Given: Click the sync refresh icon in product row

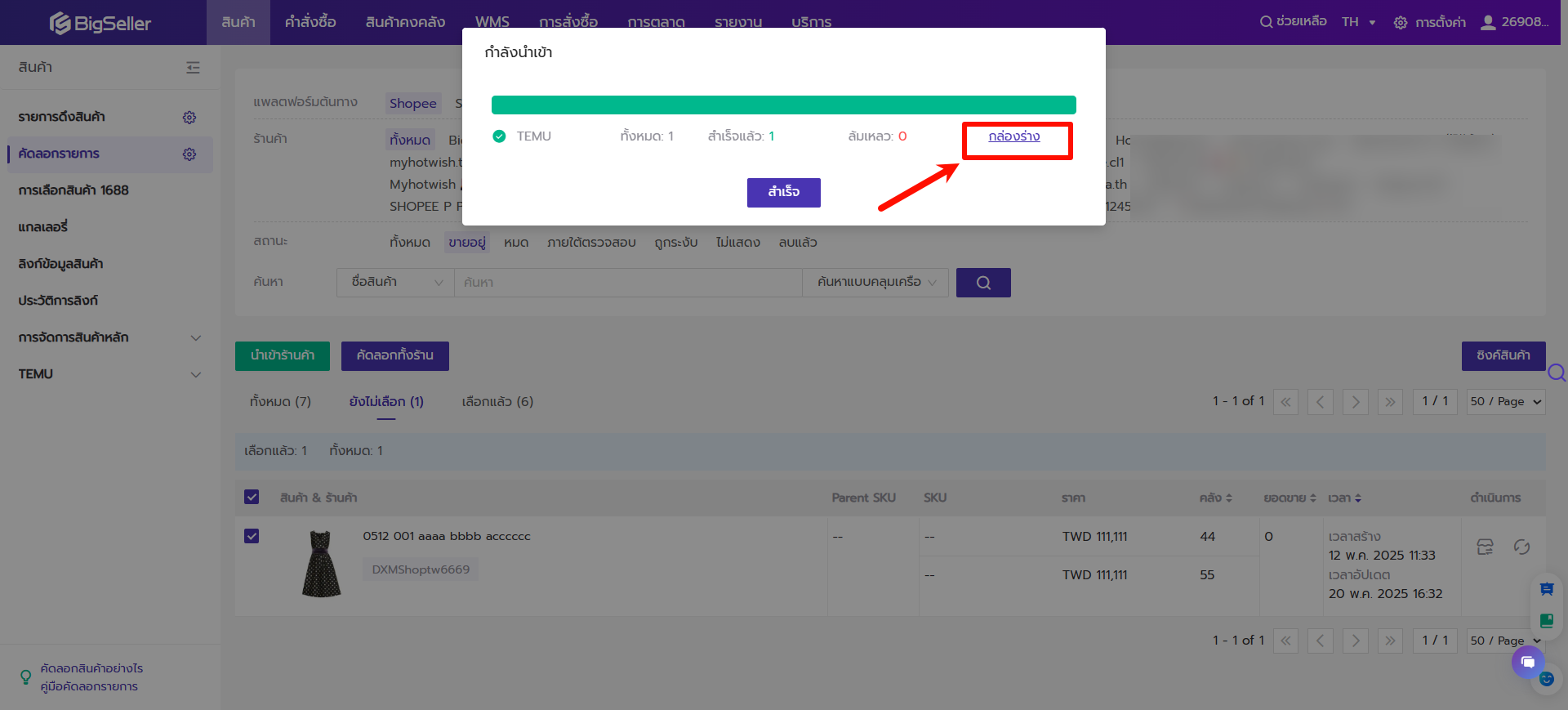Looking at the screenshot, I should point(1521,547).
